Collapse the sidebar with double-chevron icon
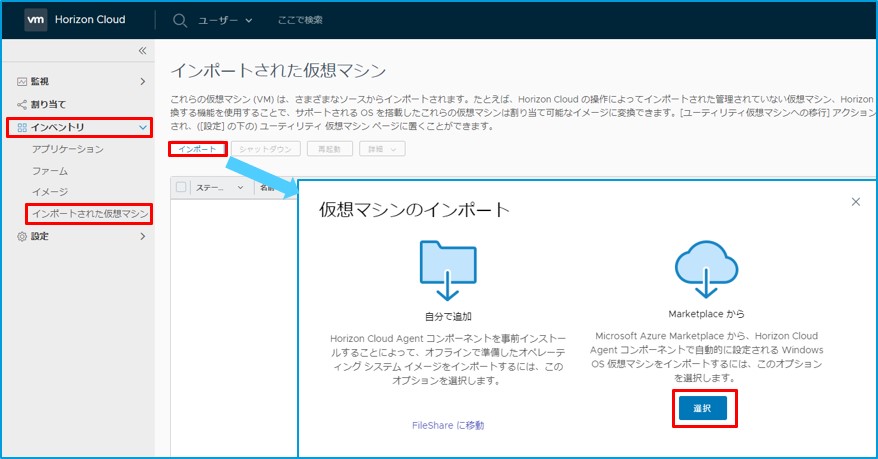 [142, 50]
